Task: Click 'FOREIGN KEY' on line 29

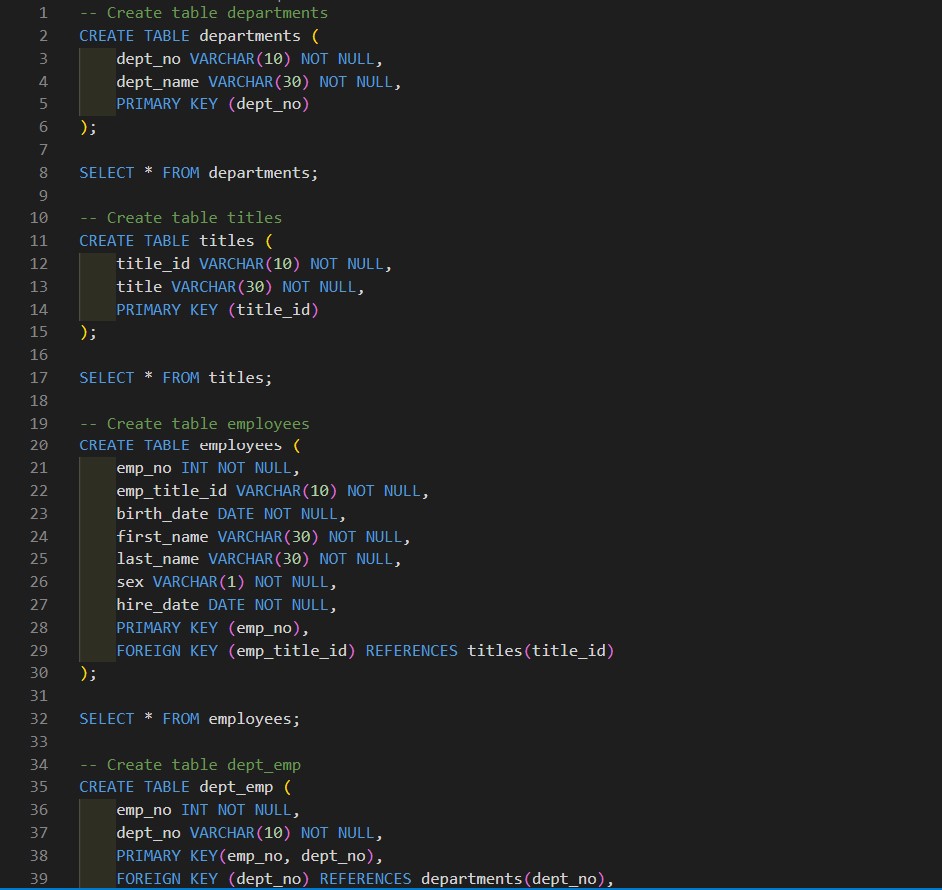Action: (167, 651)
